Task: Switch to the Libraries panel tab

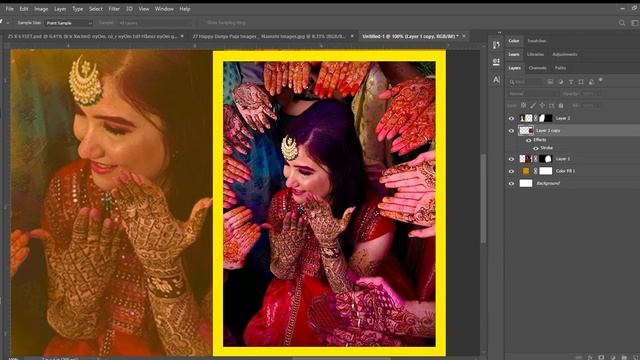Action: tap(535, 54)
